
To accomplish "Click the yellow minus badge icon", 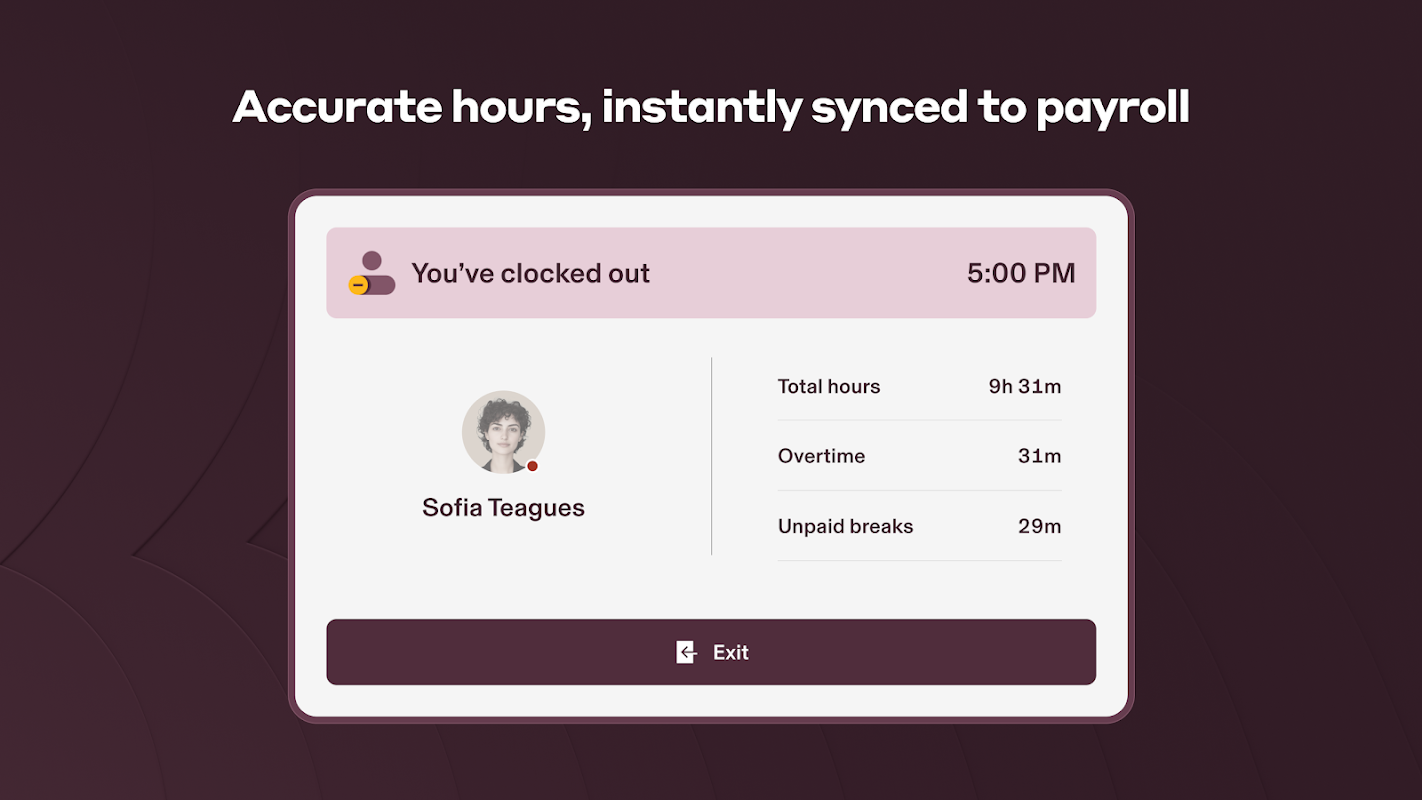I will coord(358,286).
